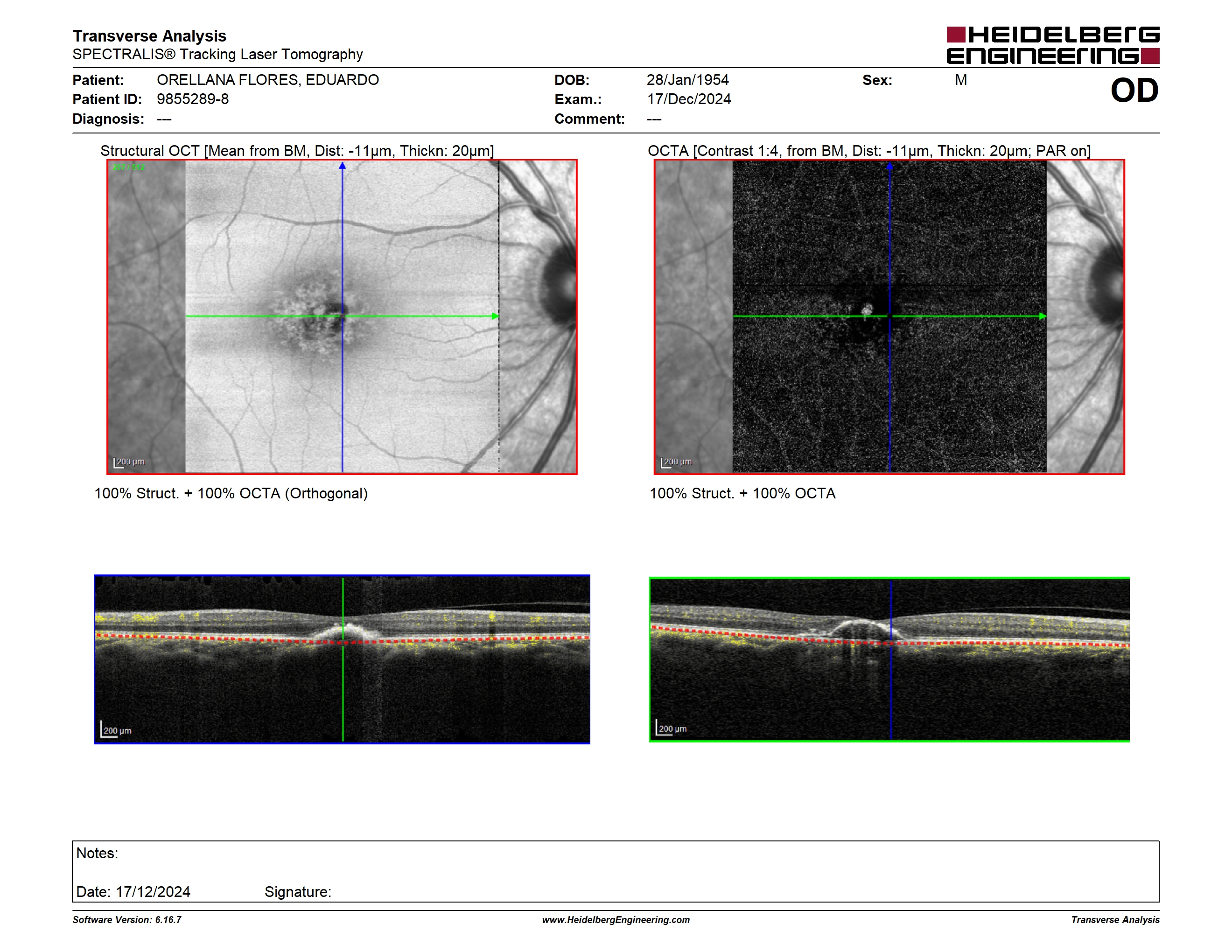Click the OCTA Contrast 1:4 caption

869,151
